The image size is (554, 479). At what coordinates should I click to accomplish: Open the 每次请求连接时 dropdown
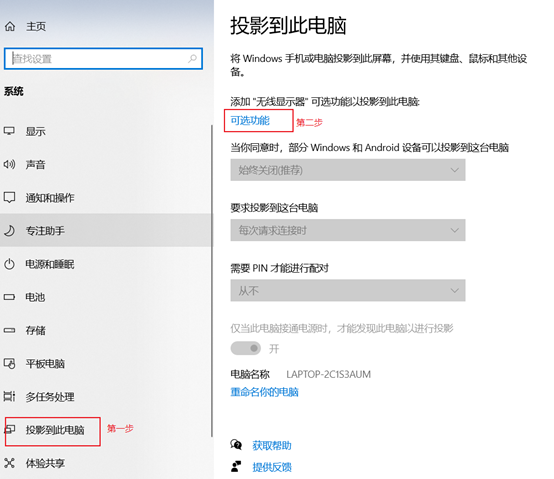348,230
